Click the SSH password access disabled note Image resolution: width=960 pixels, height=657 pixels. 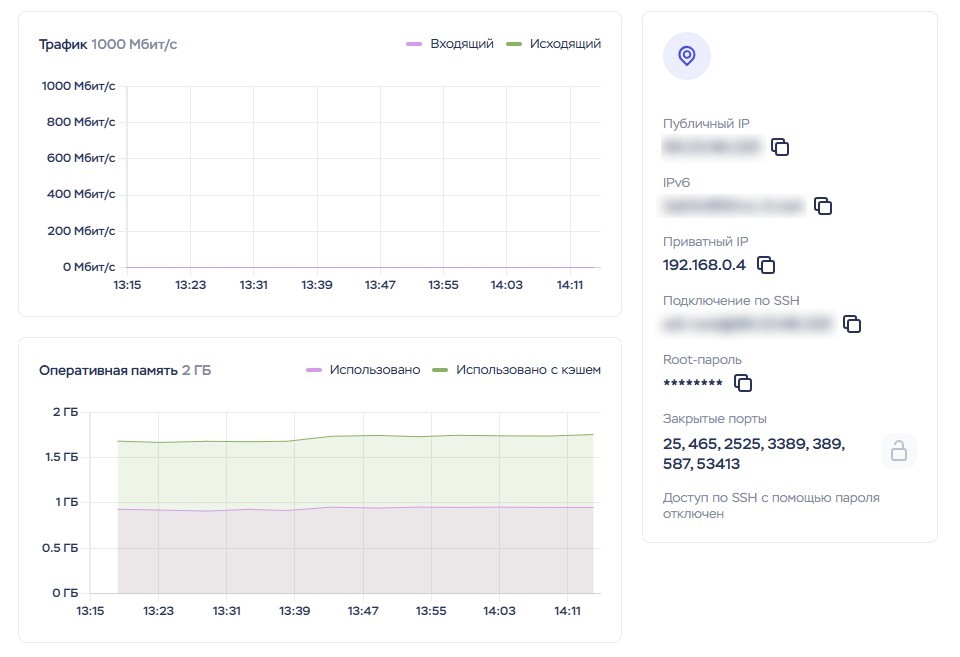pyautogui.click(x=771, y=506)
